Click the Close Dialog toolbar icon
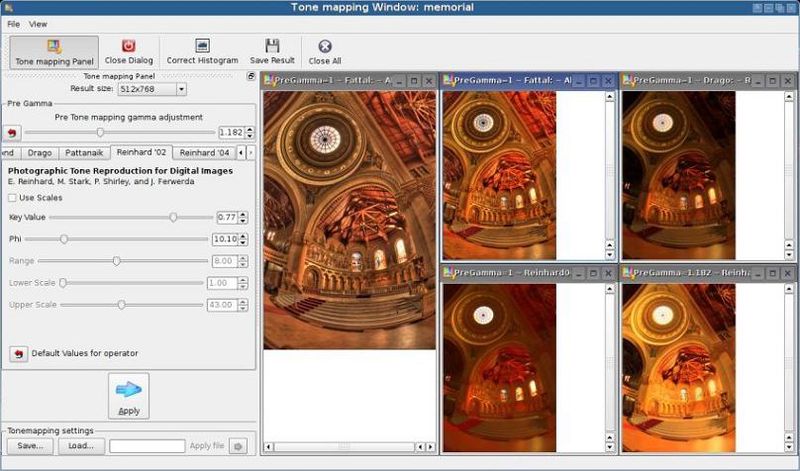The height and width of the screenshot is (471, 800). (x=128, y=46)
